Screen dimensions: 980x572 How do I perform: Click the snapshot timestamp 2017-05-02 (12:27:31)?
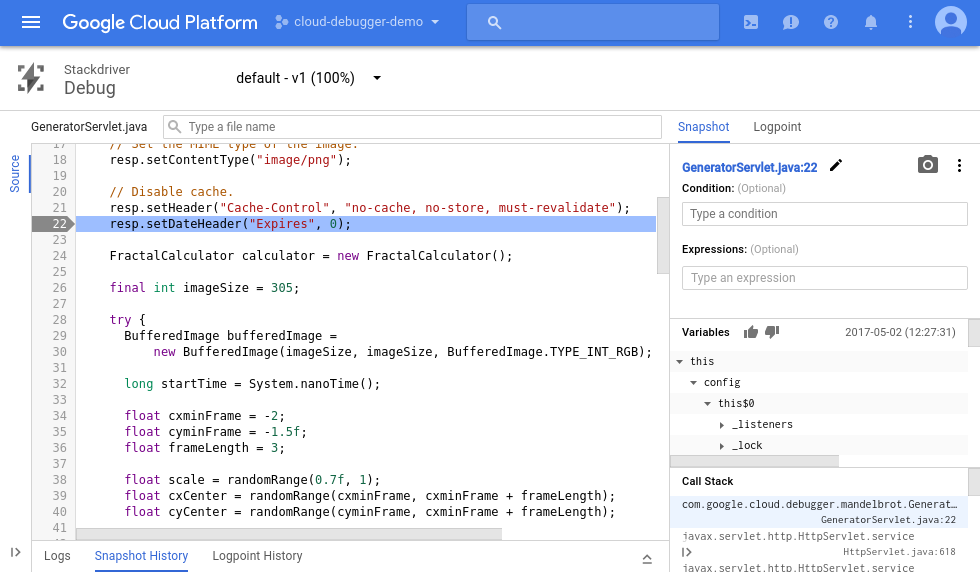900,332
